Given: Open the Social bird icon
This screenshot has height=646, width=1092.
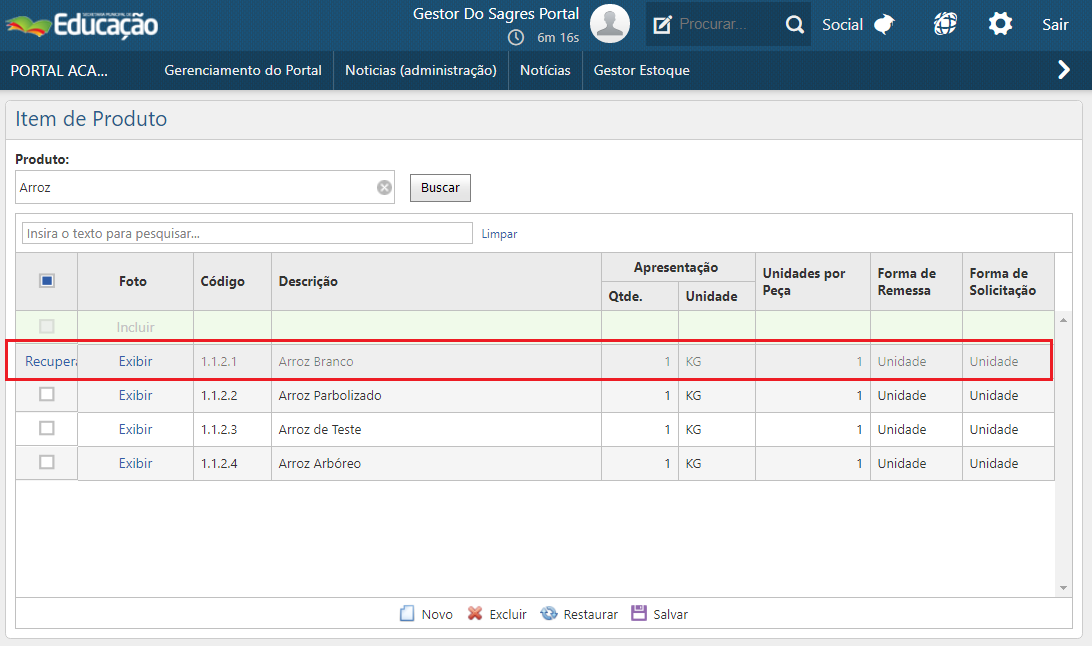Looking at the screenshot, I should [x=884, y=25].
